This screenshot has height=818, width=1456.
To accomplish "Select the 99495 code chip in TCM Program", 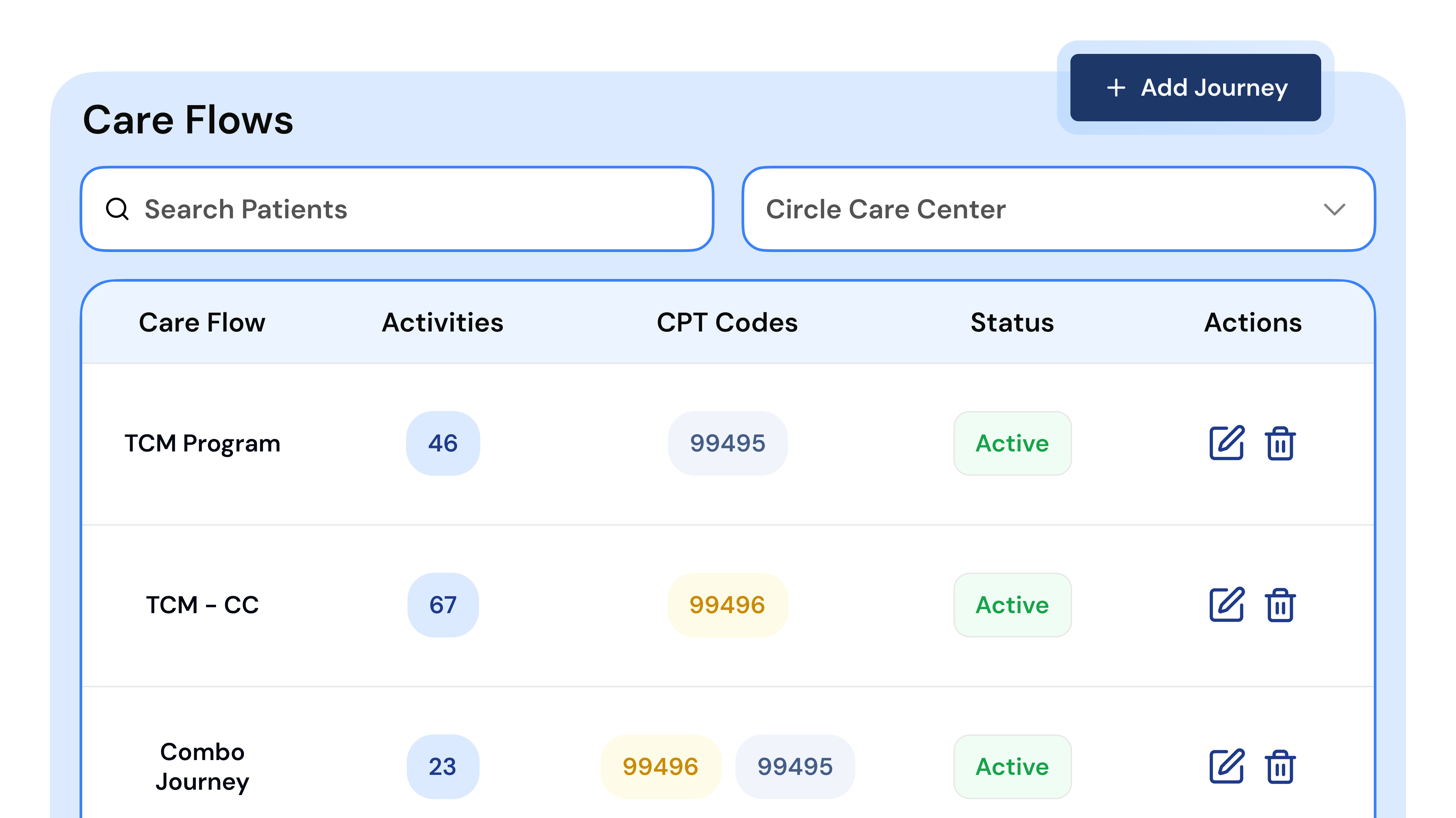I will coord(727,443).
